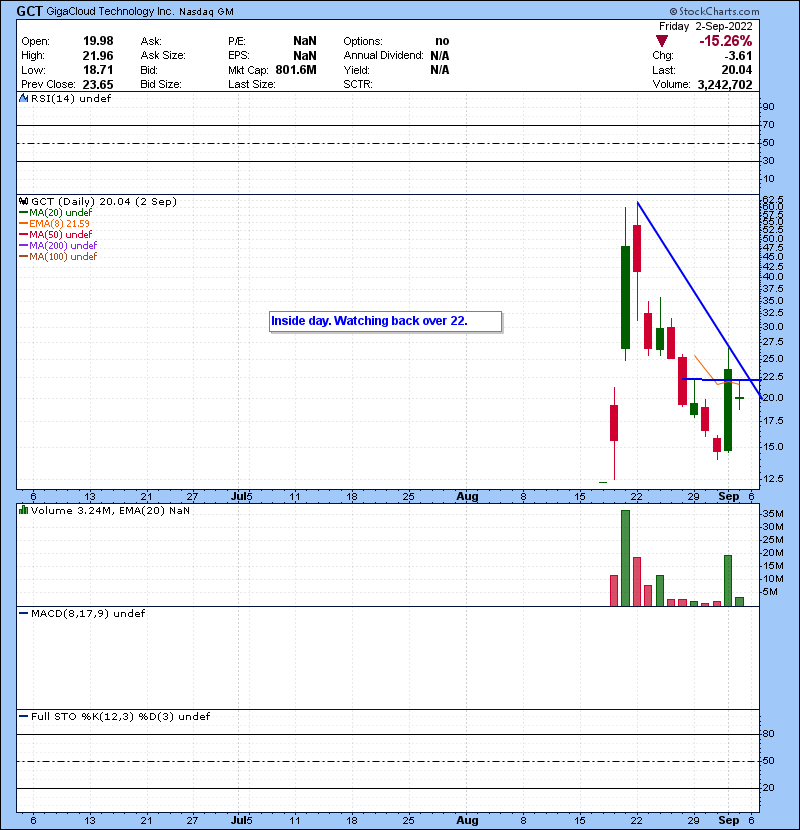800x830 pixels.
Task: Click the Mkt Cap value 801.6M
Action: coord(296,70)
